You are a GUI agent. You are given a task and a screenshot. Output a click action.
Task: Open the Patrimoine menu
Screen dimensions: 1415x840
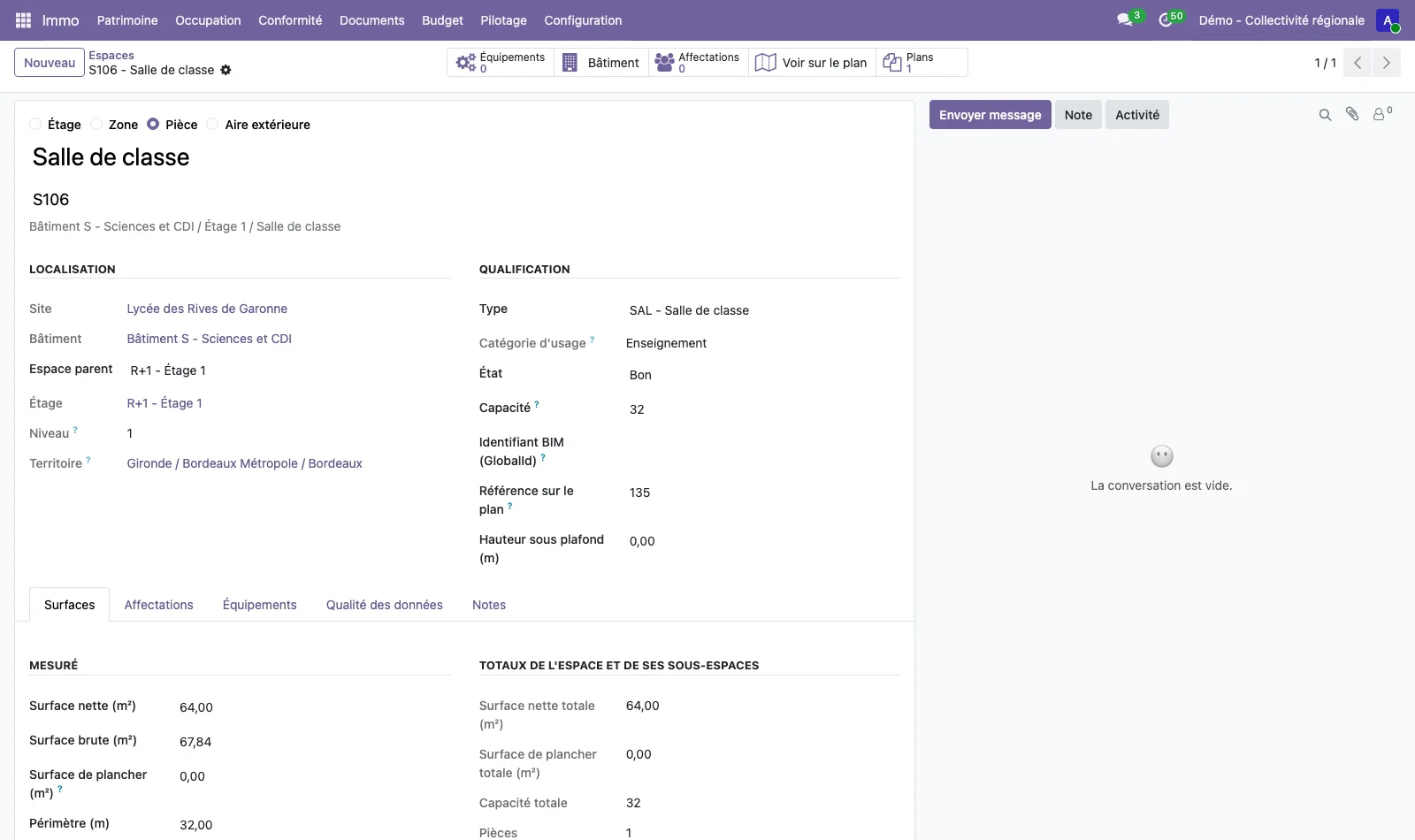pos(127,20)
